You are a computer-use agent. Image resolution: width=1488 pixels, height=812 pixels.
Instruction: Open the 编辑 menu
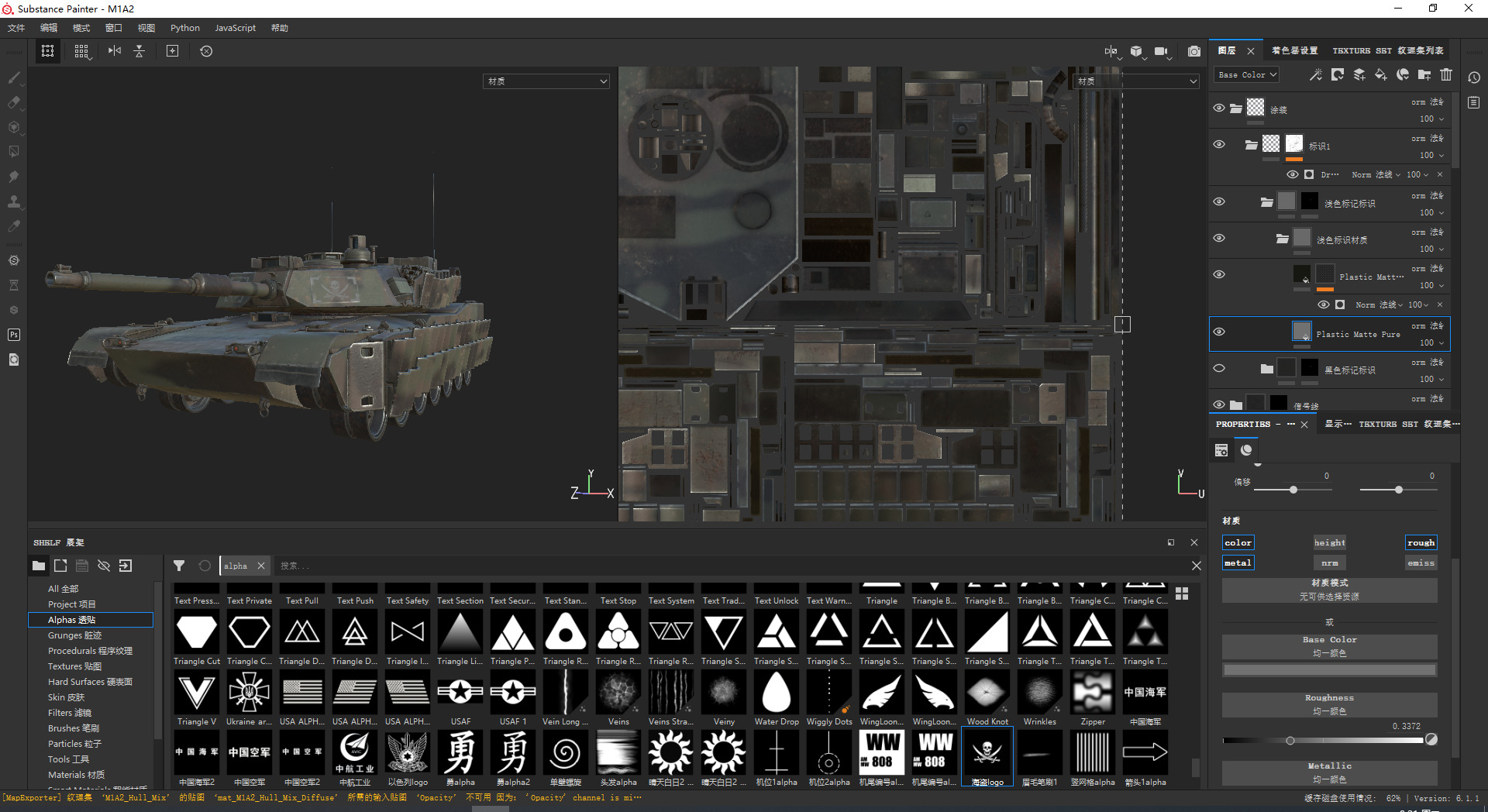pos(49,28)
